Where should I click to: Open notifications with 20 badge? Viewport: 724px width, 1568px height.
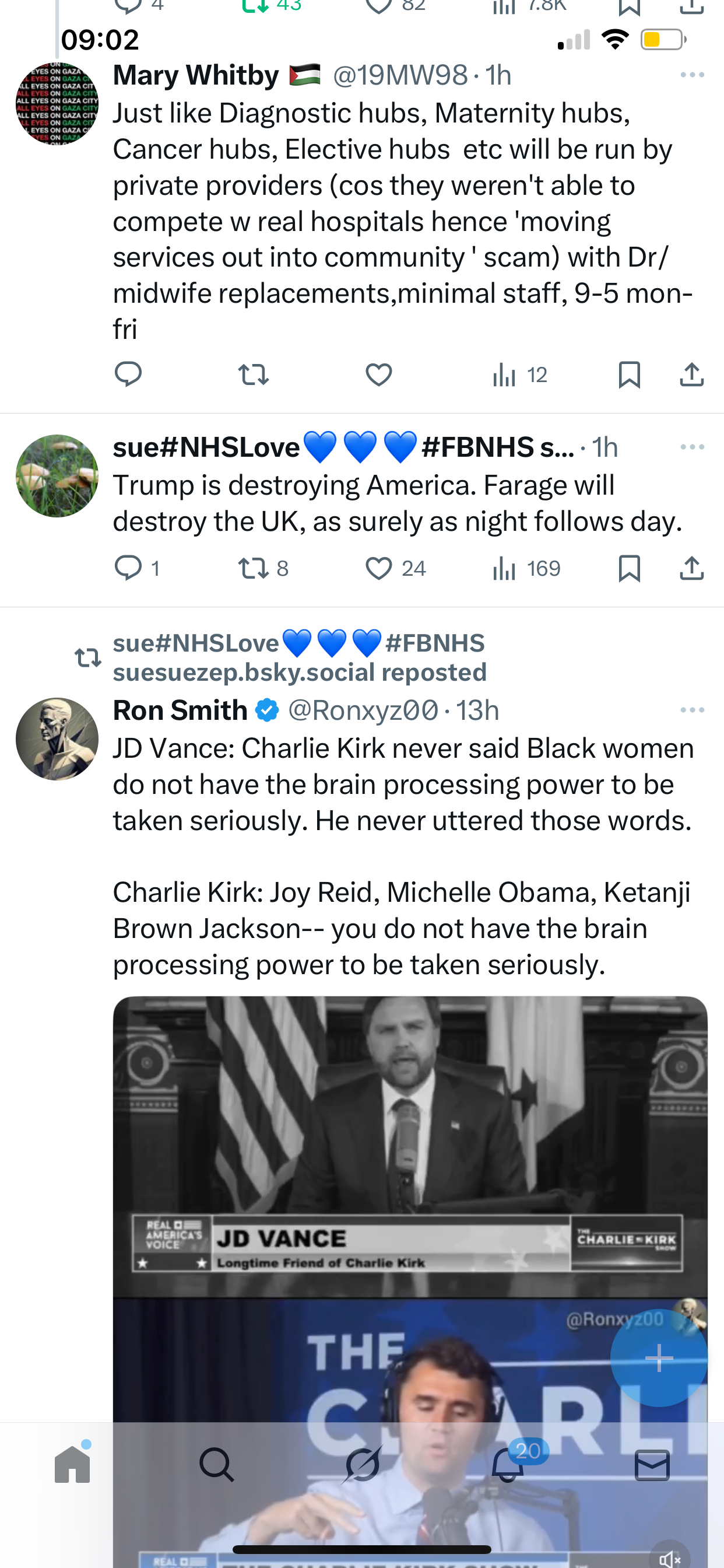pos(508,1464)
